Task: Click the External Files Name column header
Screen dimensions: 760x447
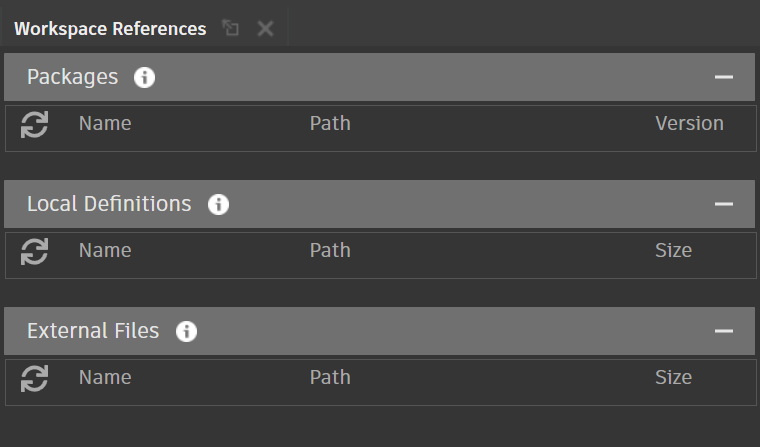Action: pos(105,377)
